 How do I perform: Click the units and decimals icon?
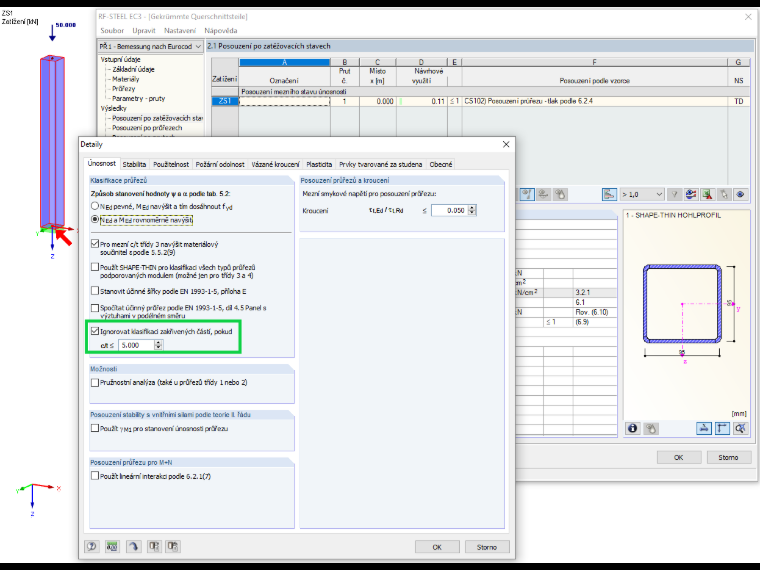coord(112,546)
